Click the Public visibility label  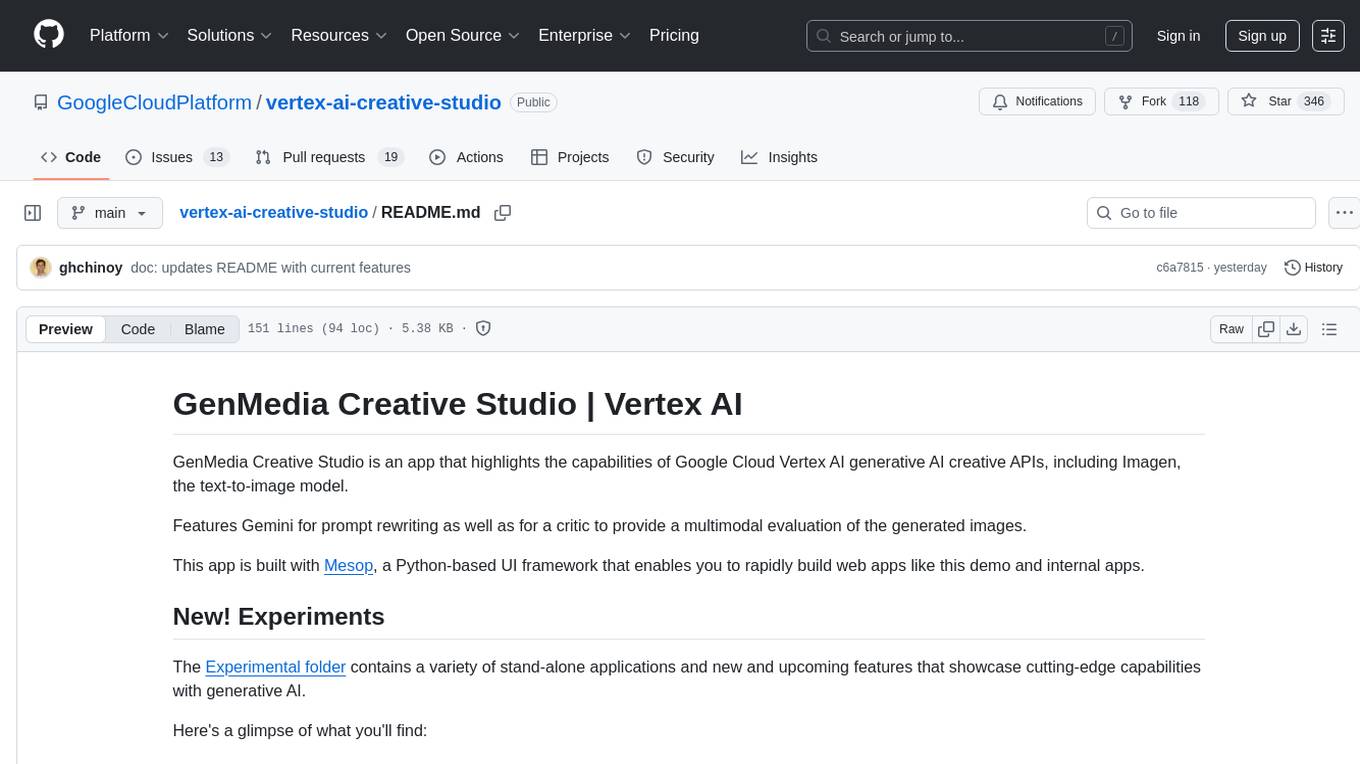point(533,102)
